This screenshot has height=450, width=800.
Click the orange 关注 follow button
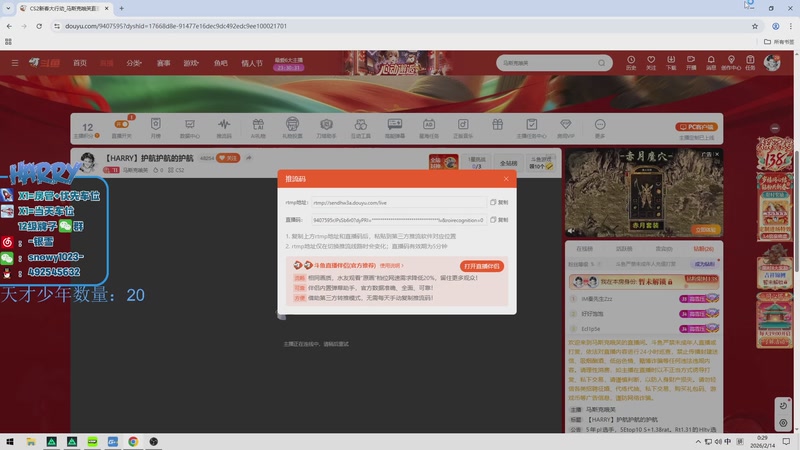228,158
